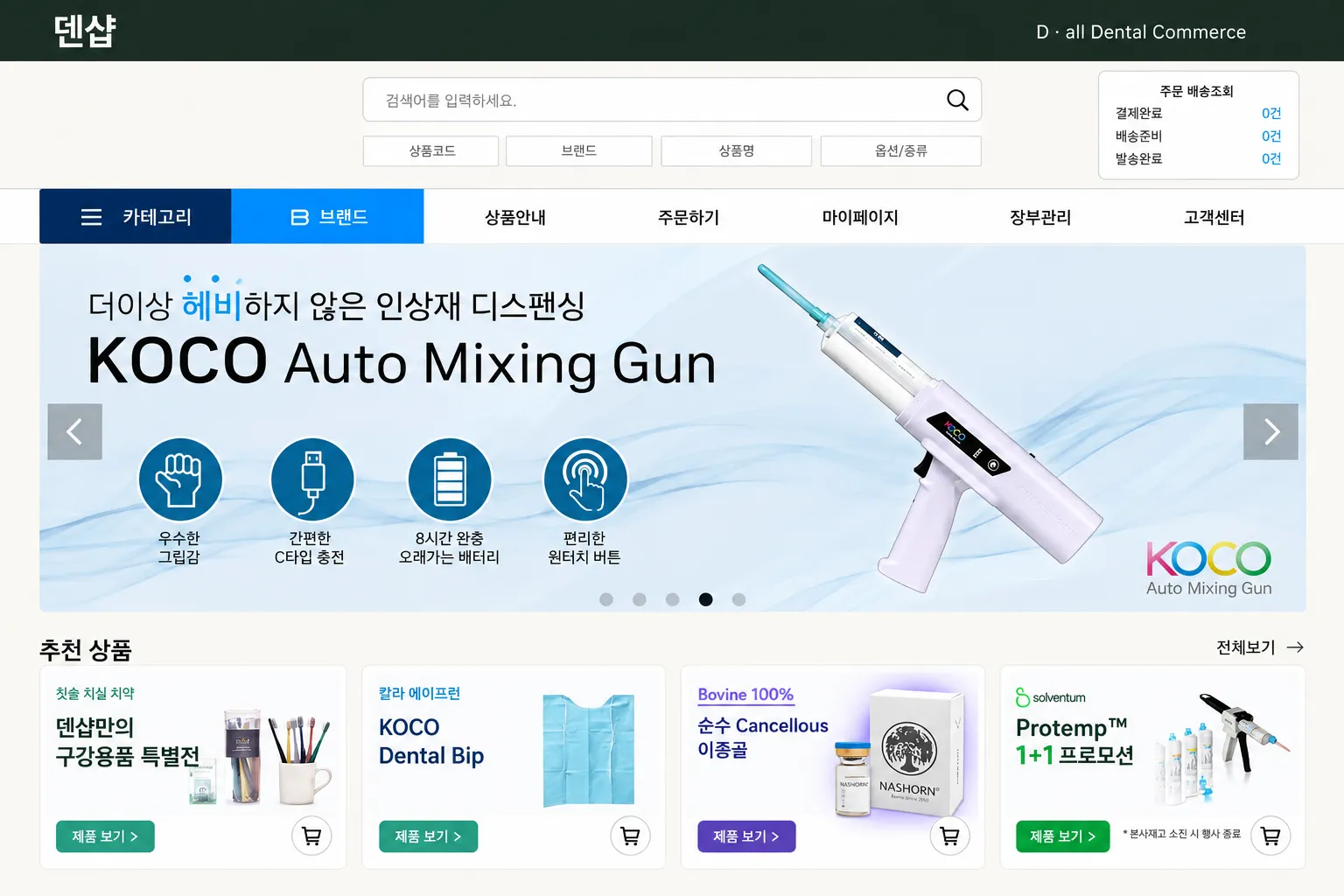This screenshot has width=1344, height=896.
Task: Add 순수 Cancellous 이종골 to cart
Action: pyautogui.click(x=949, y=836)
